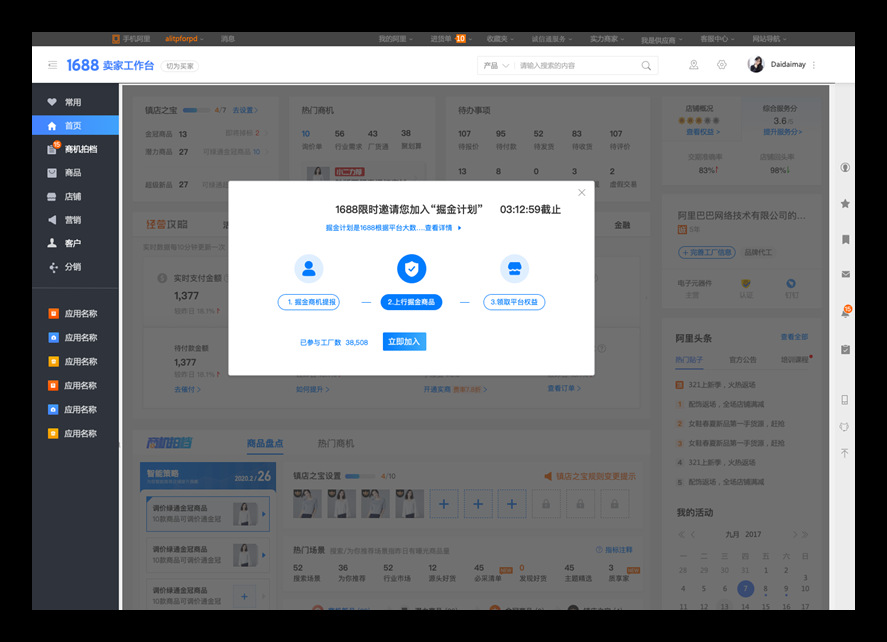Click the star icon on the right edge
Viewport: 887px width, 642px height.
(845, 204)
